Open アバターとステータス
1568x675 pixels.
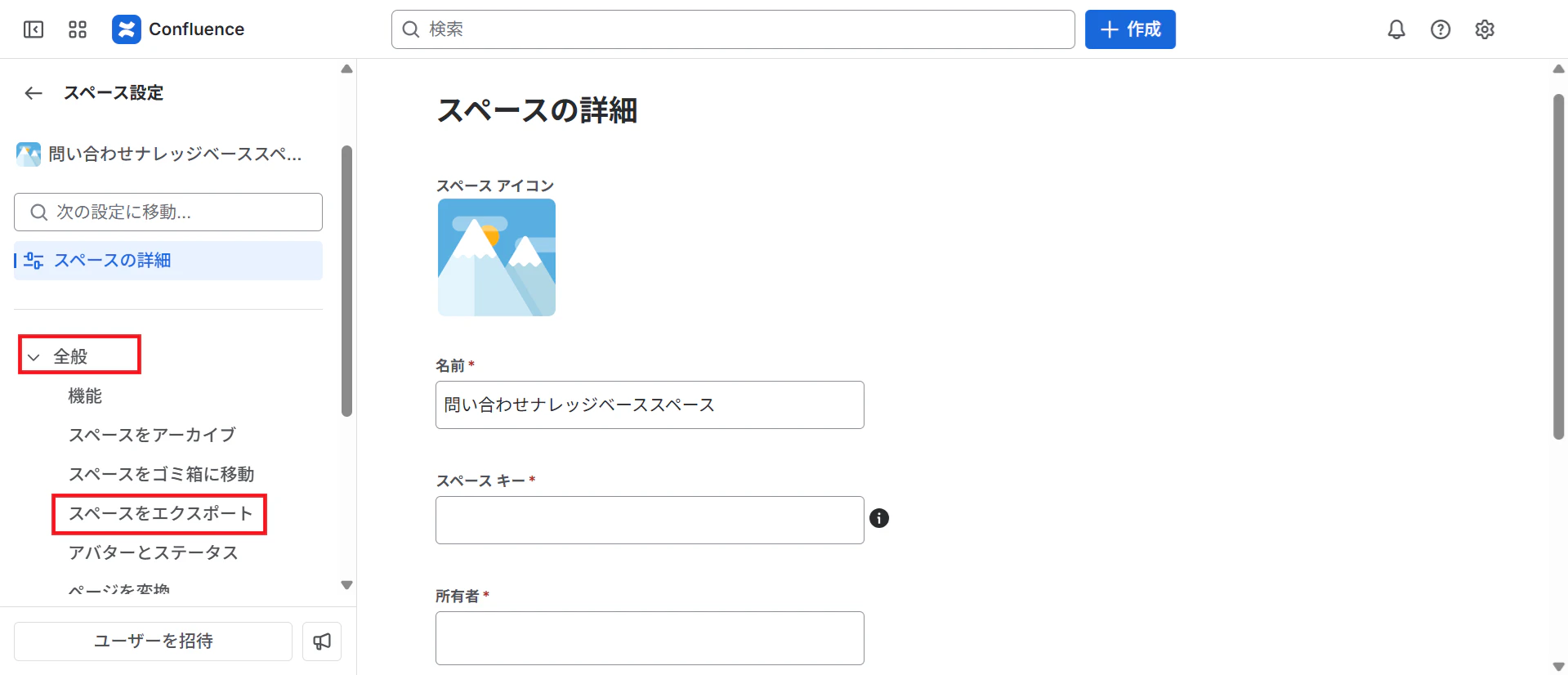pos(153,553)
